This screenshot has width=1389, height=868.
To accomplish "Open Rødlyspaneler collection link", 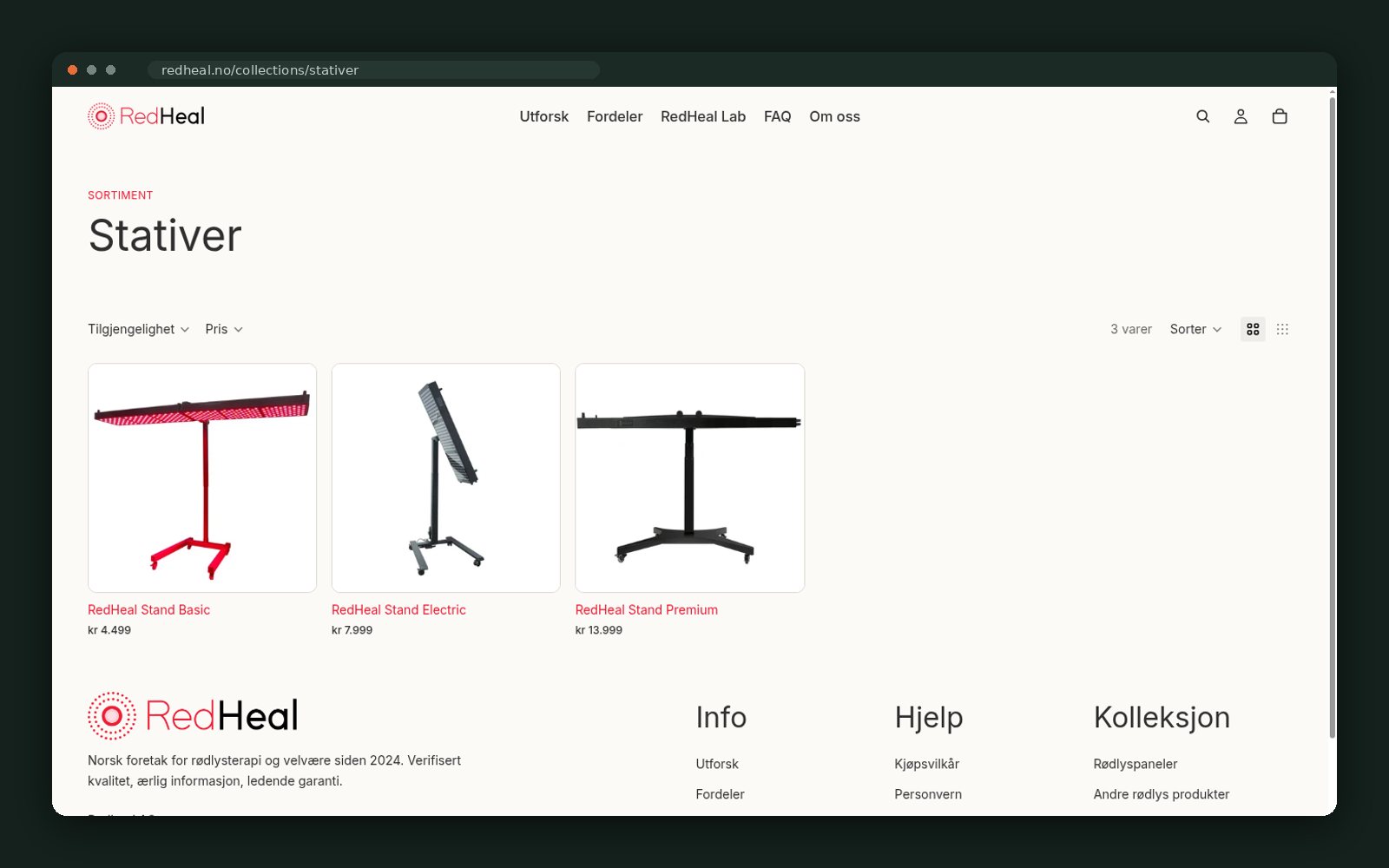I will click(1136, 764).
